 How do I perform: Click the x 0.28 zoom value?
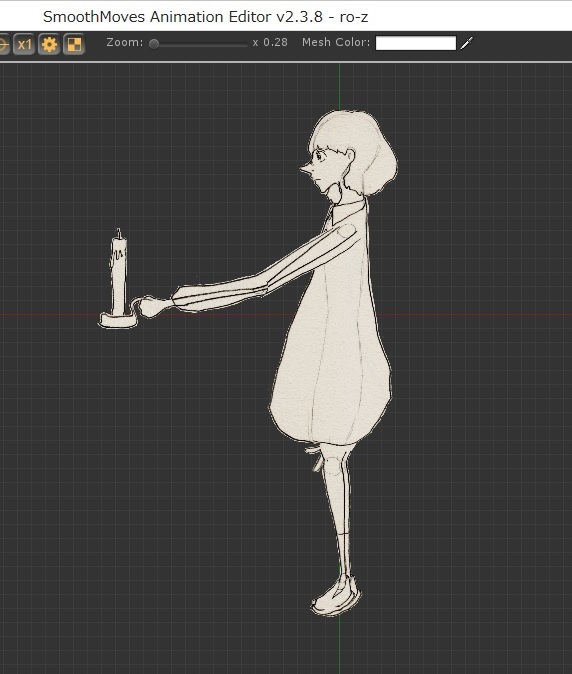[270, 43]
